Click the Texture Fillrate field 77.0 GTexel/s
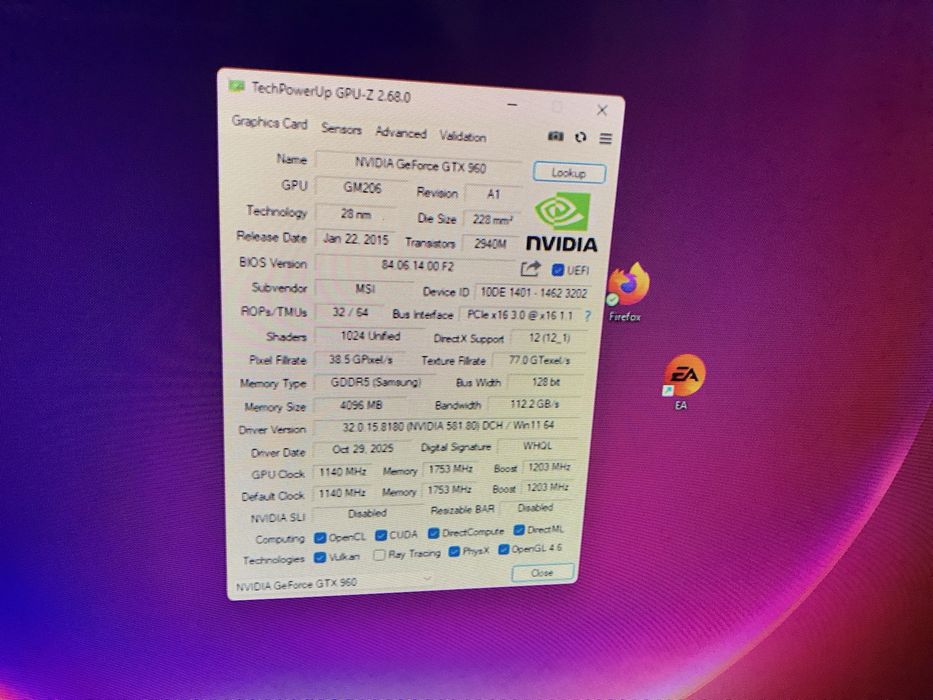The image size is (933, 700). 539,360
